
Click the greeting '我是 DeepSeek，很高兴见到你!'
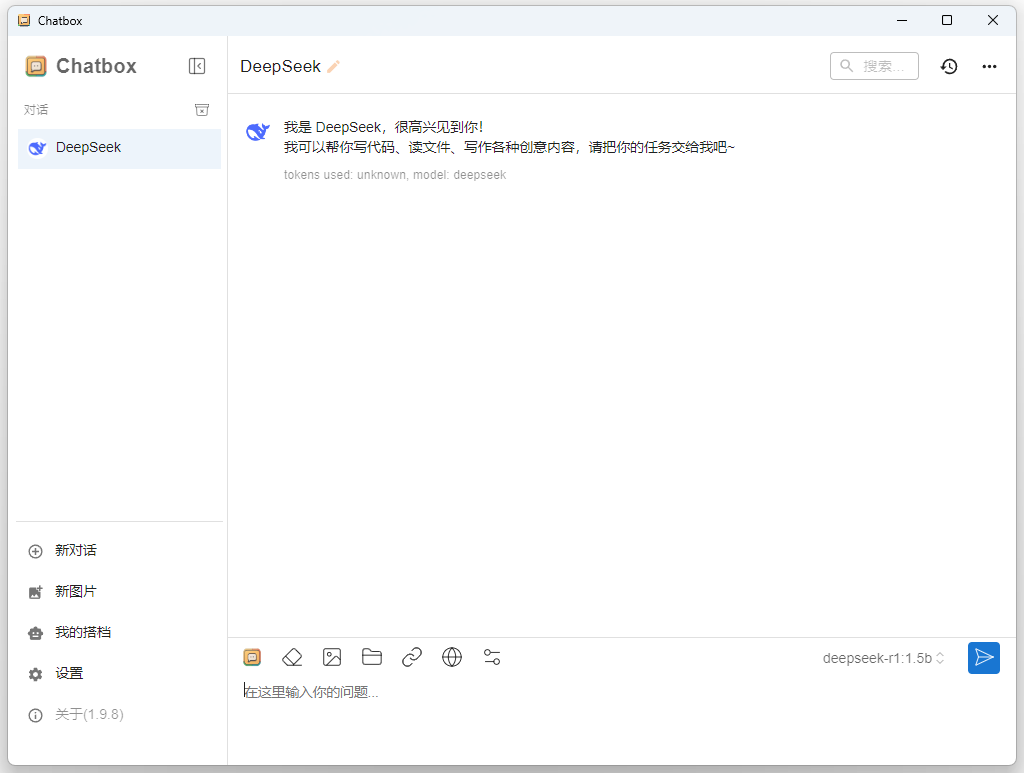[x=383, y=127]
